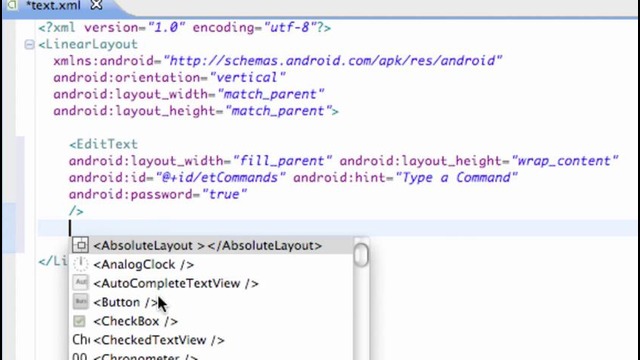Collapse the LinearLayout fold marker

[x=29, y=44]
